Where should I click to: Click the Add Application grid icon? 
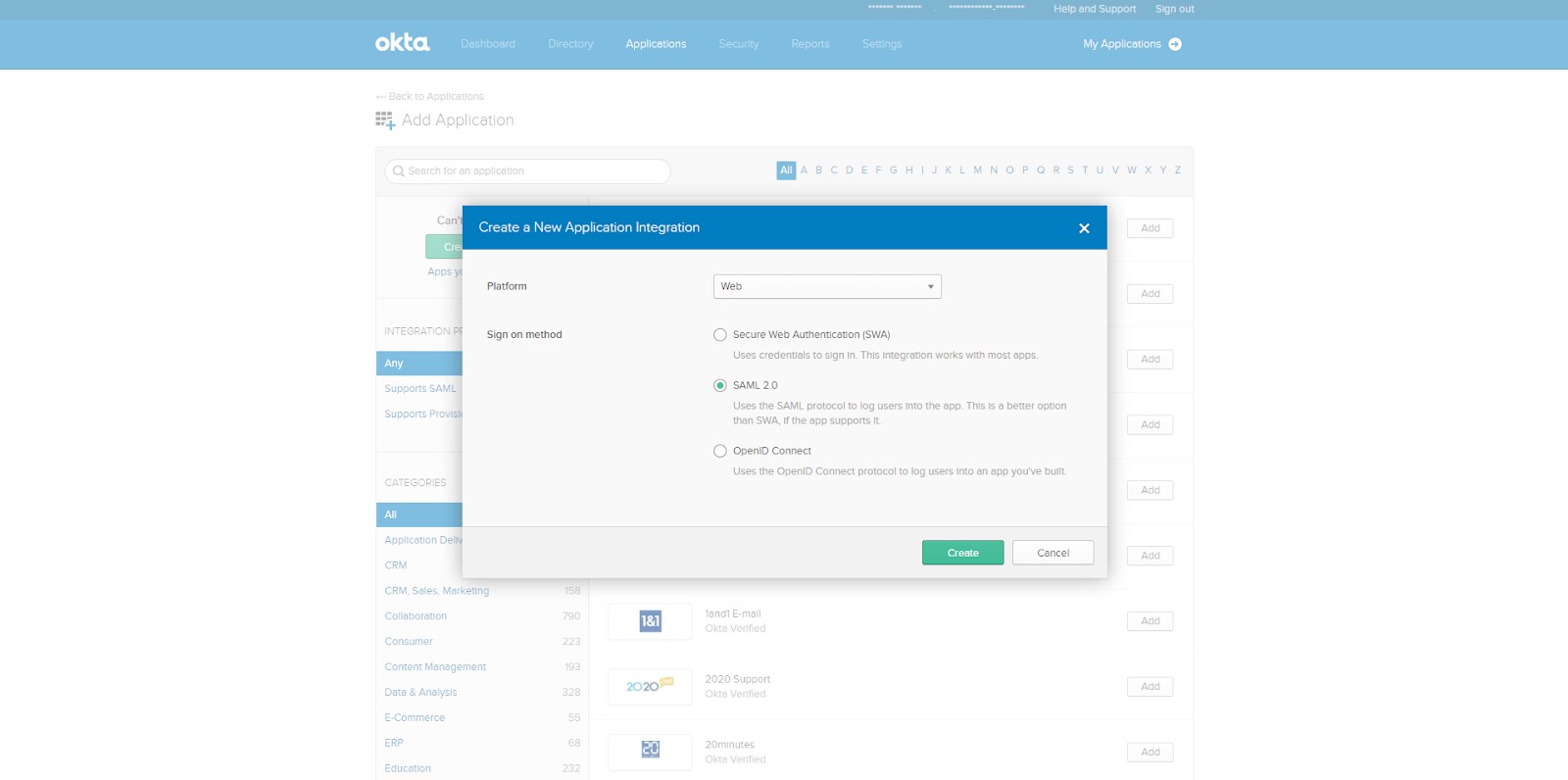pyautogui.click(x=385, y=120)
